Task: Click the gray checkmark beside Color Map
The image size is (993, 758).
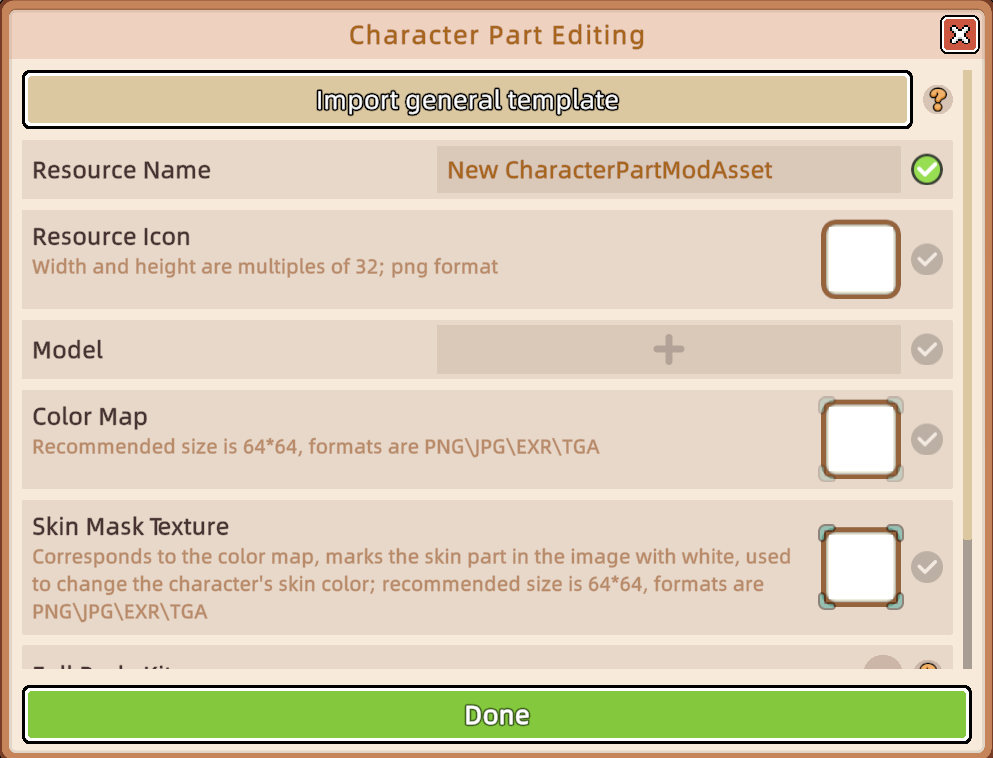Action: tap(927, 439)
